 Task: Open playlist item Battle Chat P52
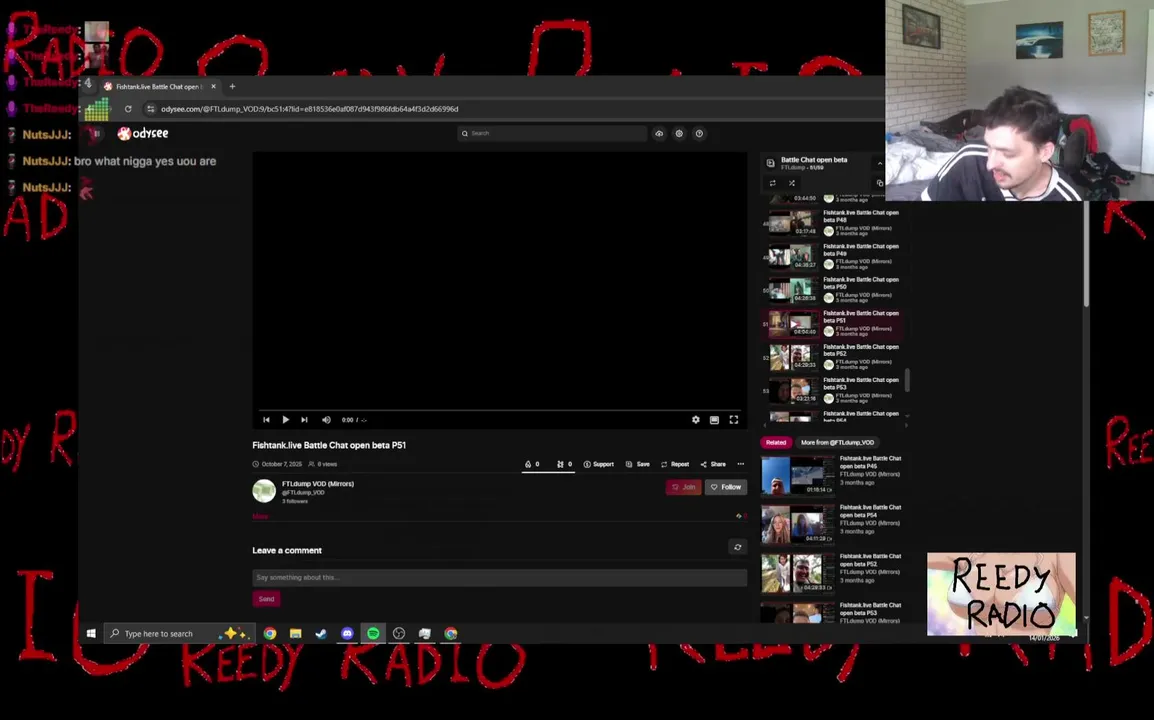click(x=835, y=356)
